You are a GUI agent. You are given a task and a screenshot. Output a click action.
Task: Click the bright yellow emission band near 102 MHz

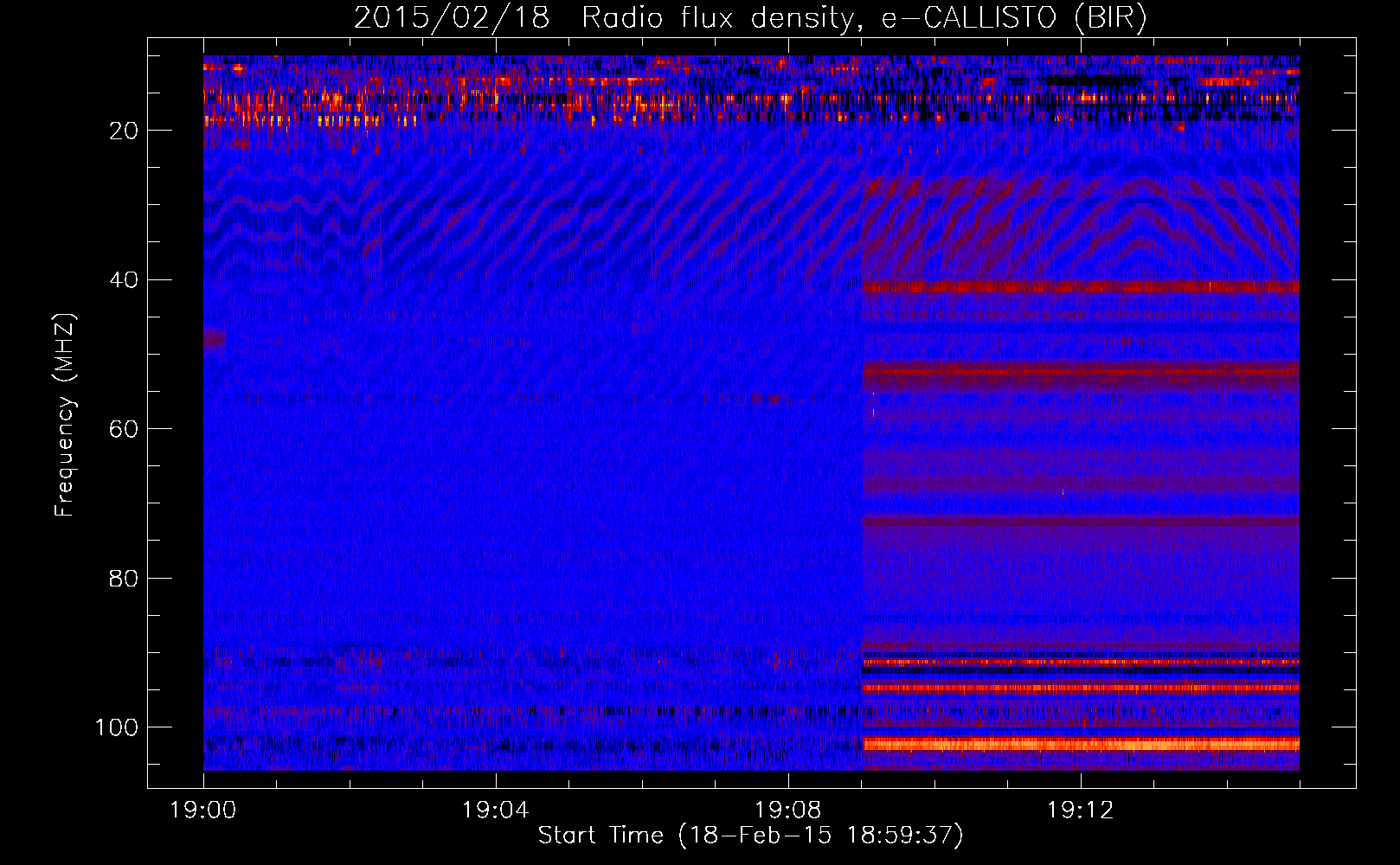coord(1081,744)
